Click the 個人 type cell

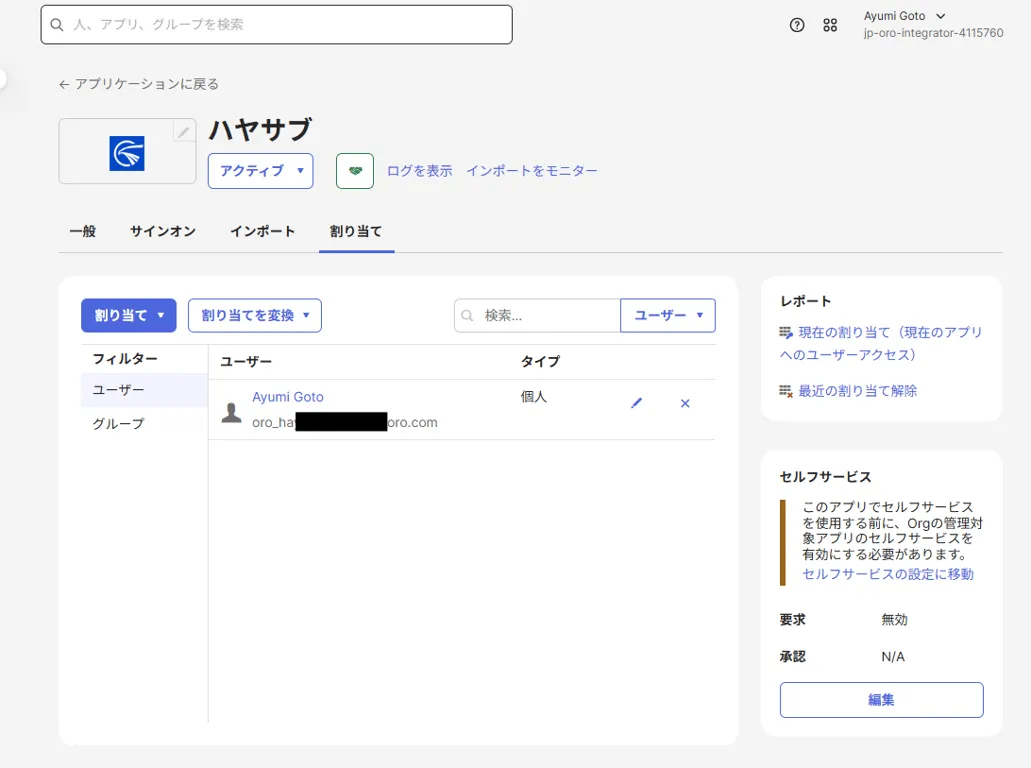533,396
